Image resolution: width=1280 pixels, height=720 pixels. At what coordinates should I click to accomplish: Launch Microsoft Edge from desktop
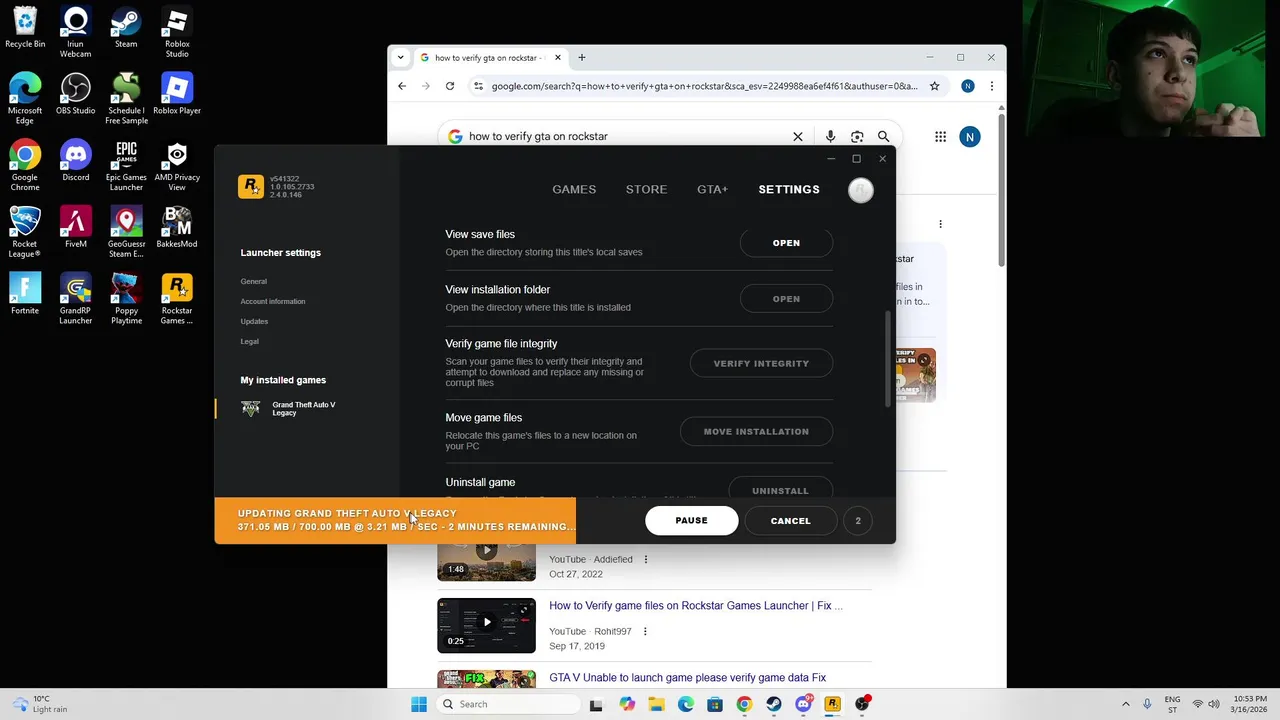25,99
